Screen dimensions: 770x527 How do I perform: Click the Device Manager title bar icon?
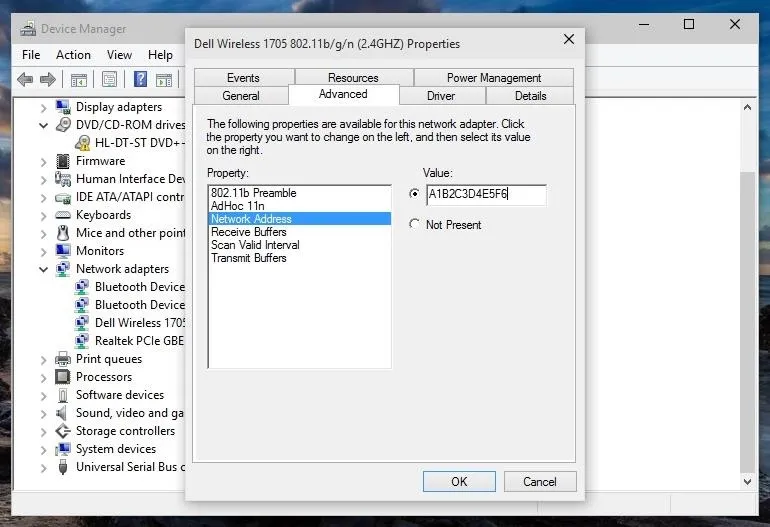(x=28, y=29)
